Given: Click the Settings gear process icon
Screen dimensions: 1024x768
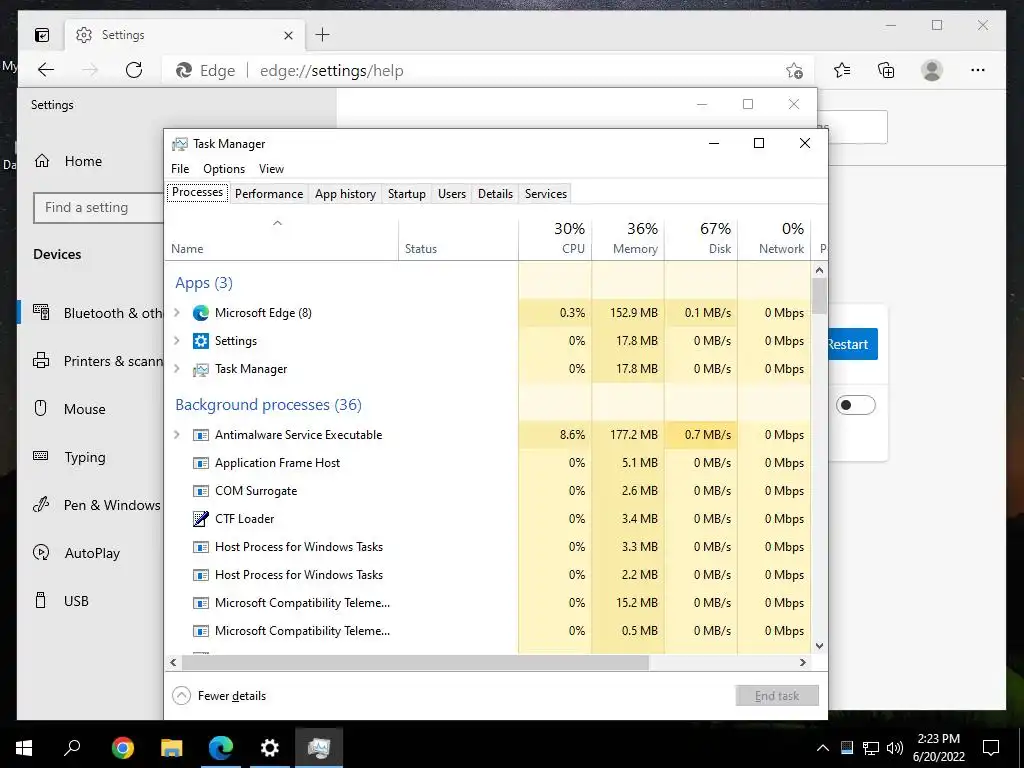Looking at the screenshot, I should point(200,341).
